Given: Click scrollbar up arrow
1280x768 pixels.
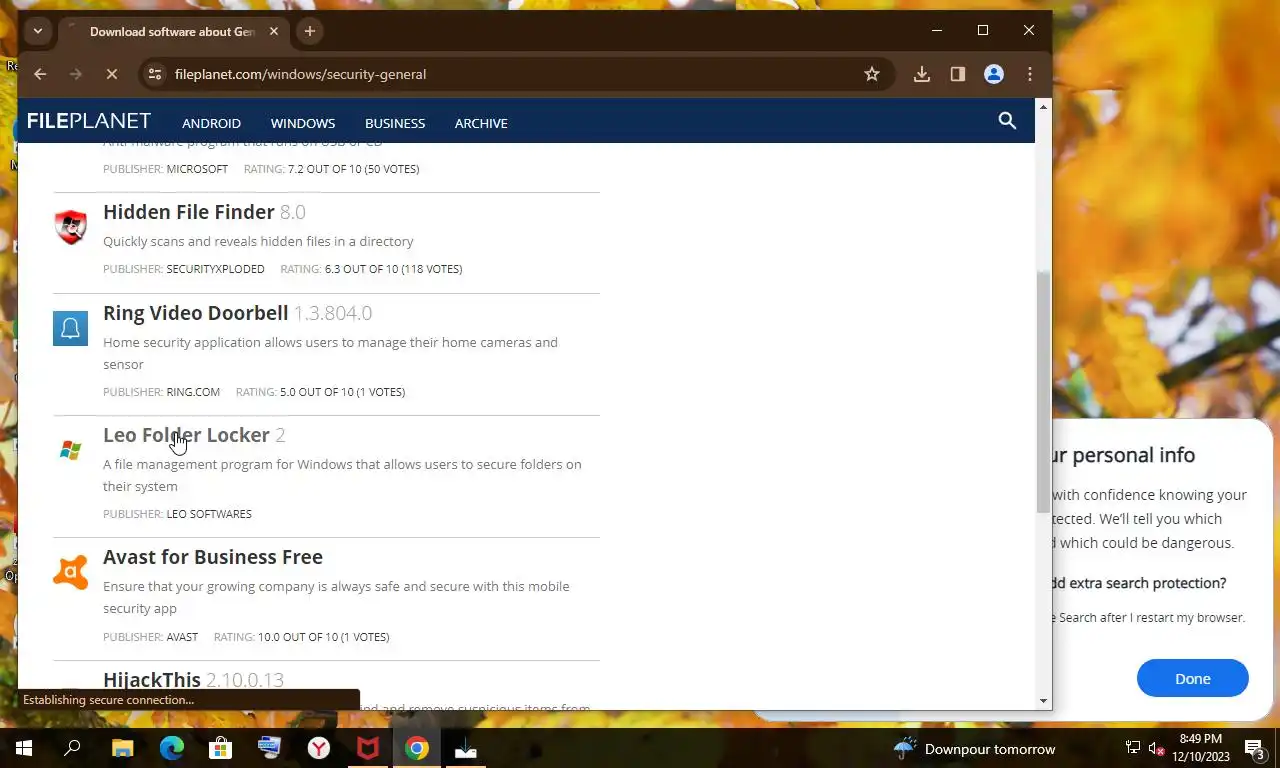Looking at the screenshot, I should click(x=1044, y=106).
